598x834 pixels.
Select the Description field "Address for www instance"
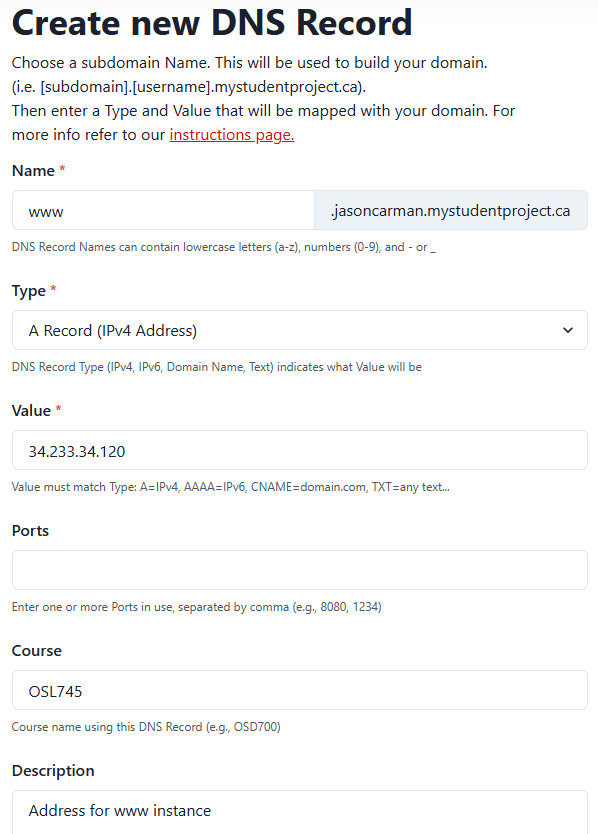point(298,812)
